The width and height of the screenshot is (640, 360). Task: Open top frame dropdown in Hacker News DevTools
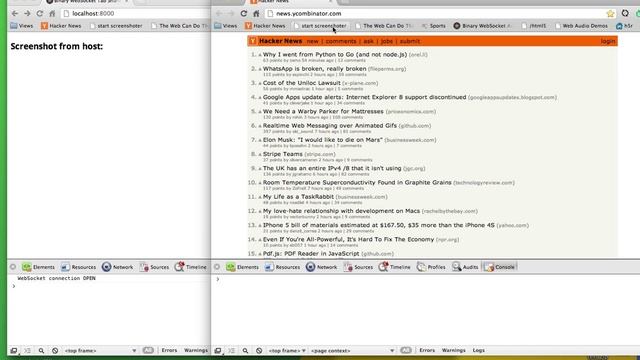click(x=287, y=351)
